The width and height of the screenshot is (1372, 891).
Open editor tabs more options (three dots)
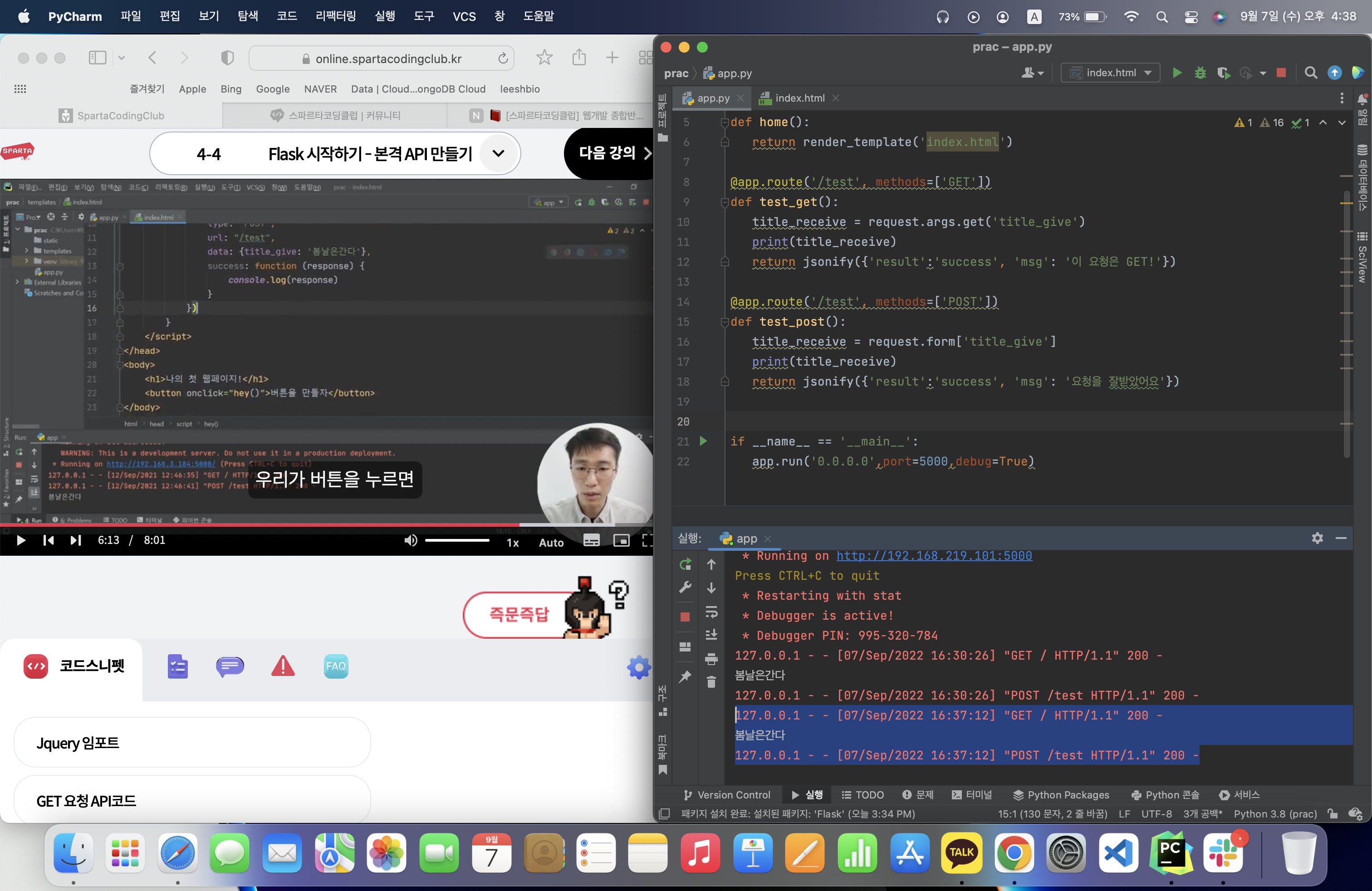coord(1342,98)
